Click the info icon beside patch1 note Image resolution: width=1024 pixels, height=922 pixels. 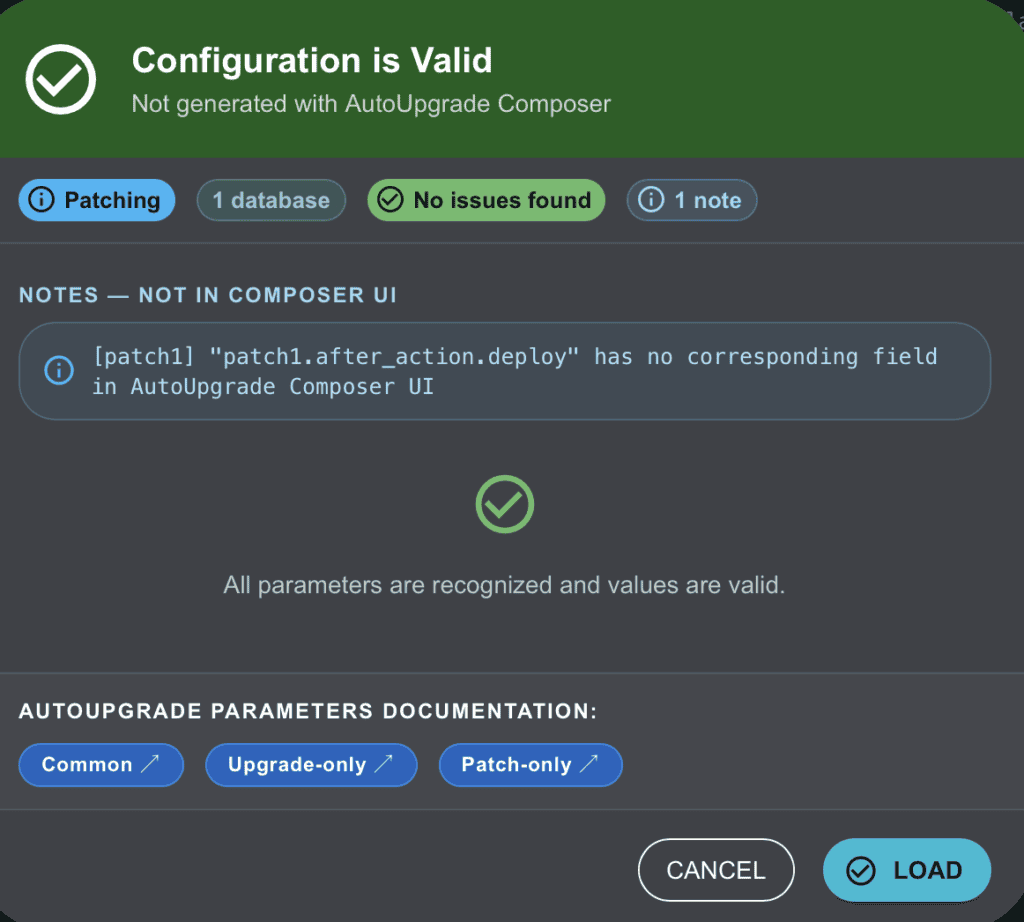58,371
